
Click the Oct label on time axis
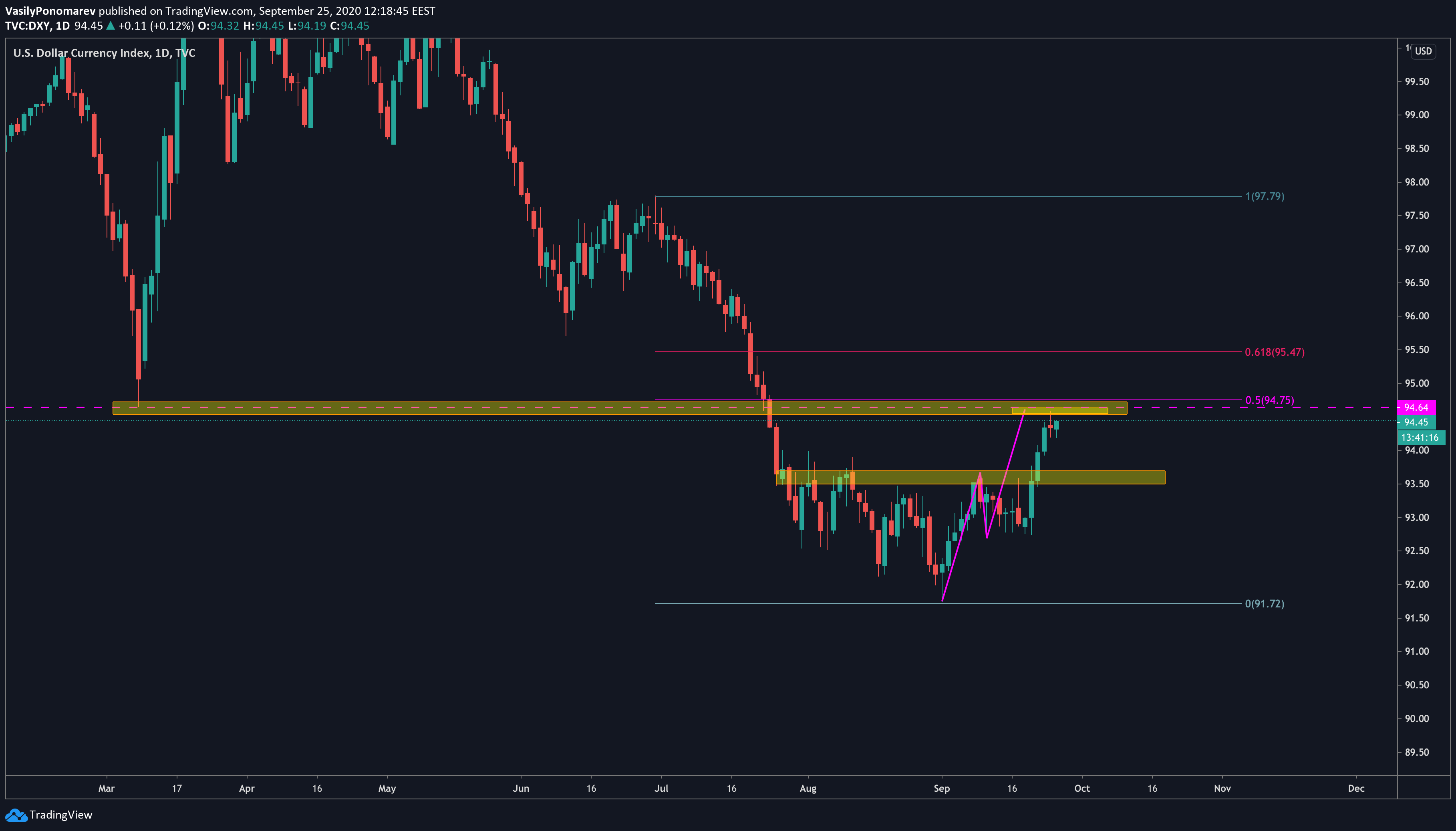[x=1082, y=788]
